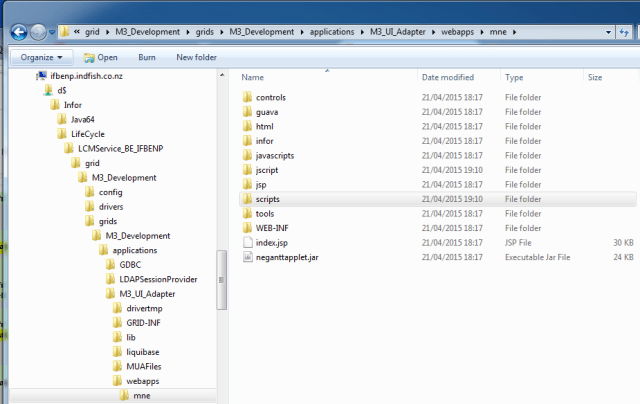Expand the address bar history chevrons
Viewport: 640px width, 404px height.
[77, 32]
